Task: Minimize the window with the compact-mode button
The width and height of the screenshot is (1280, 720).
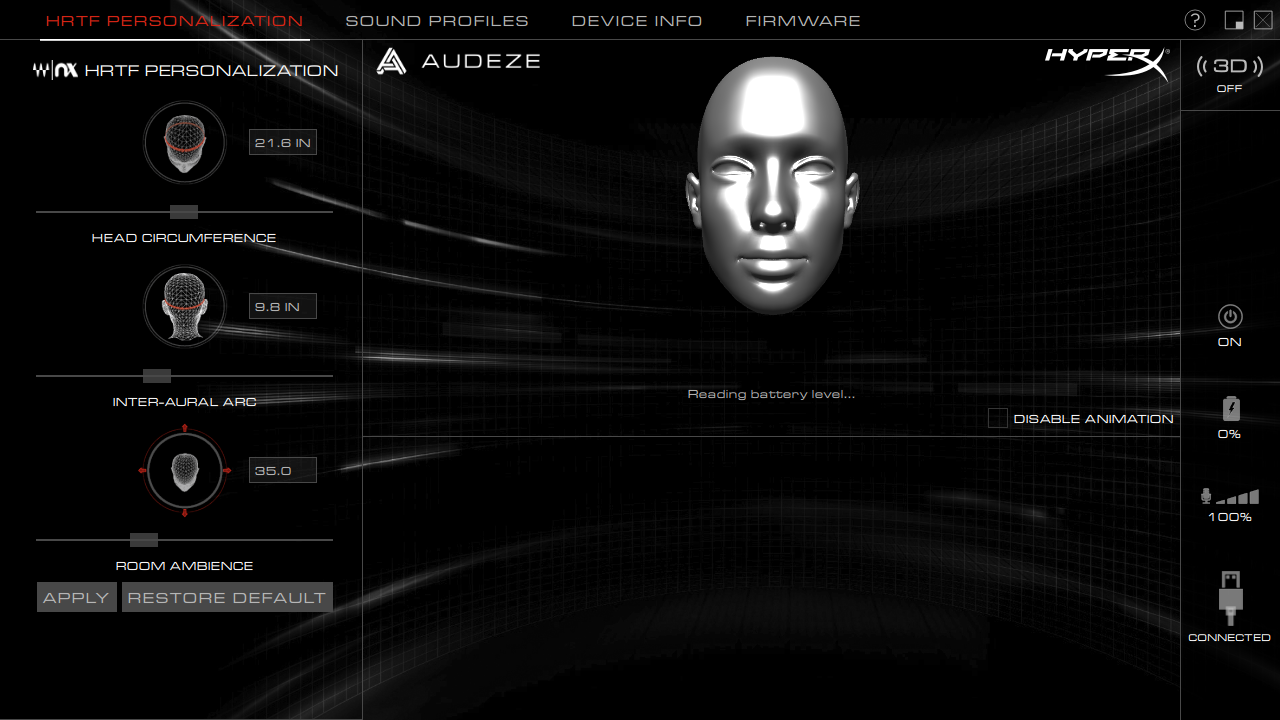Action: (x=1234, y=20)
